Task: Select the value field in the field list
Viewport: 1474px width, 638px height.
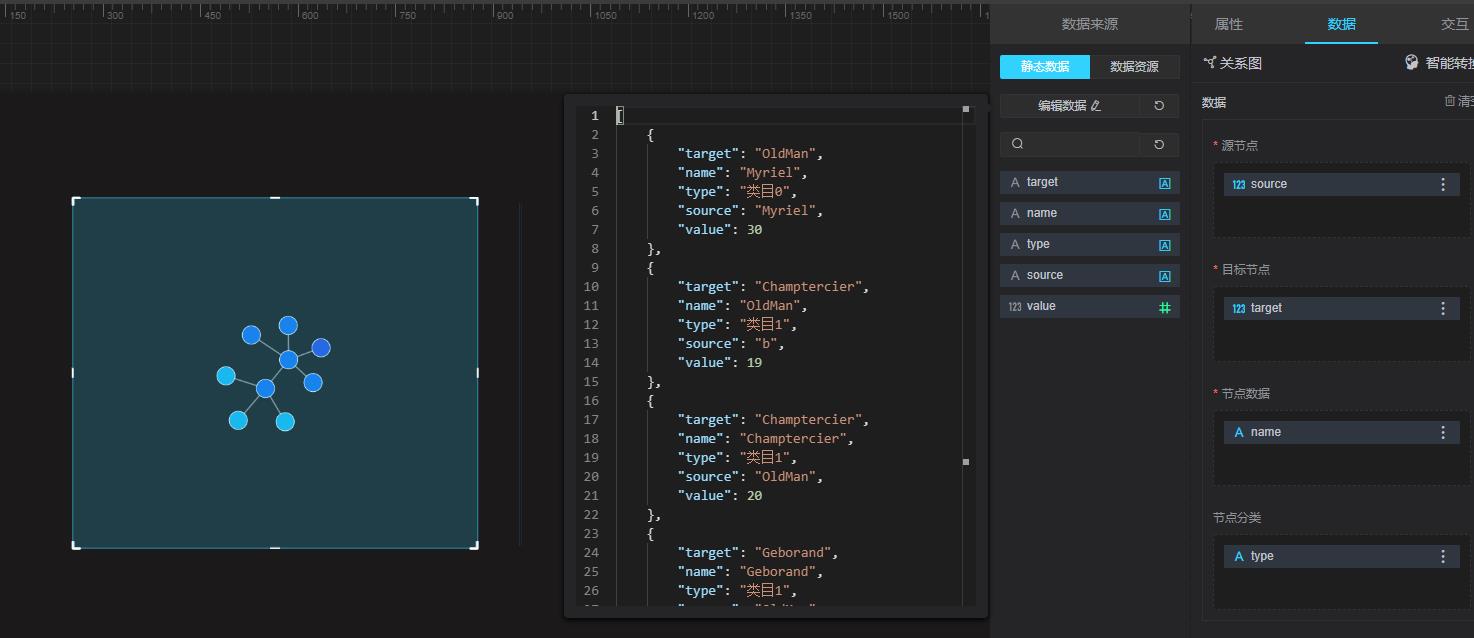Action: (x=1090, y=307)
